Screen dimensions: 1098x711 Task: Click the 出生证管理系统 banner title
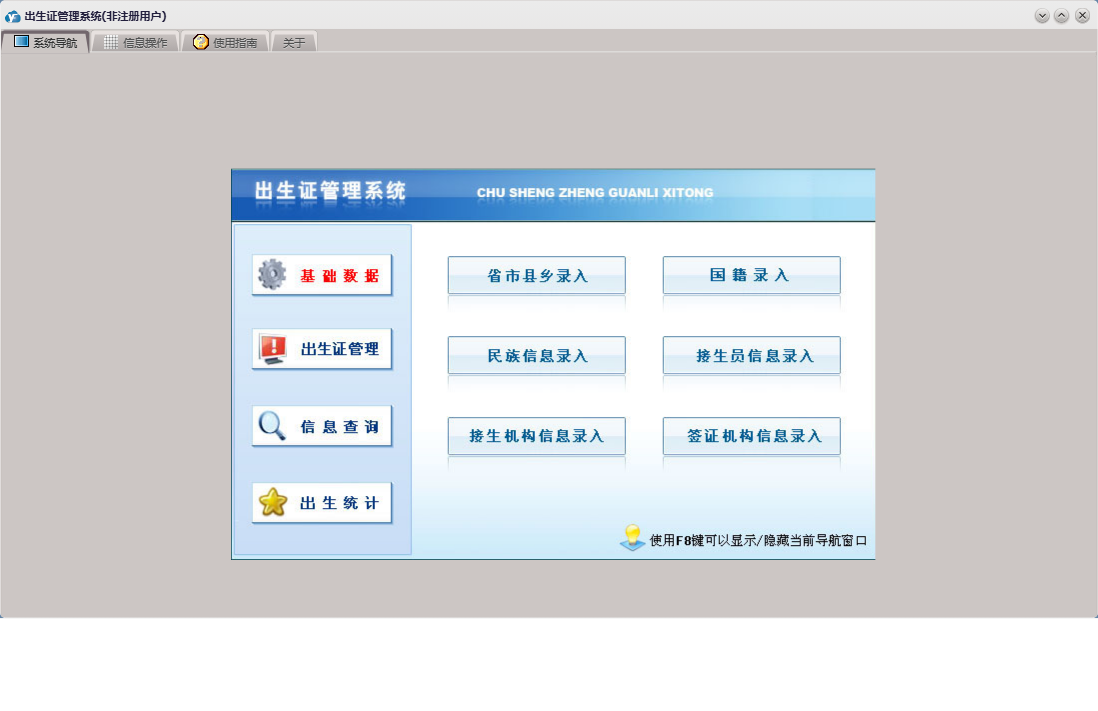330,191
